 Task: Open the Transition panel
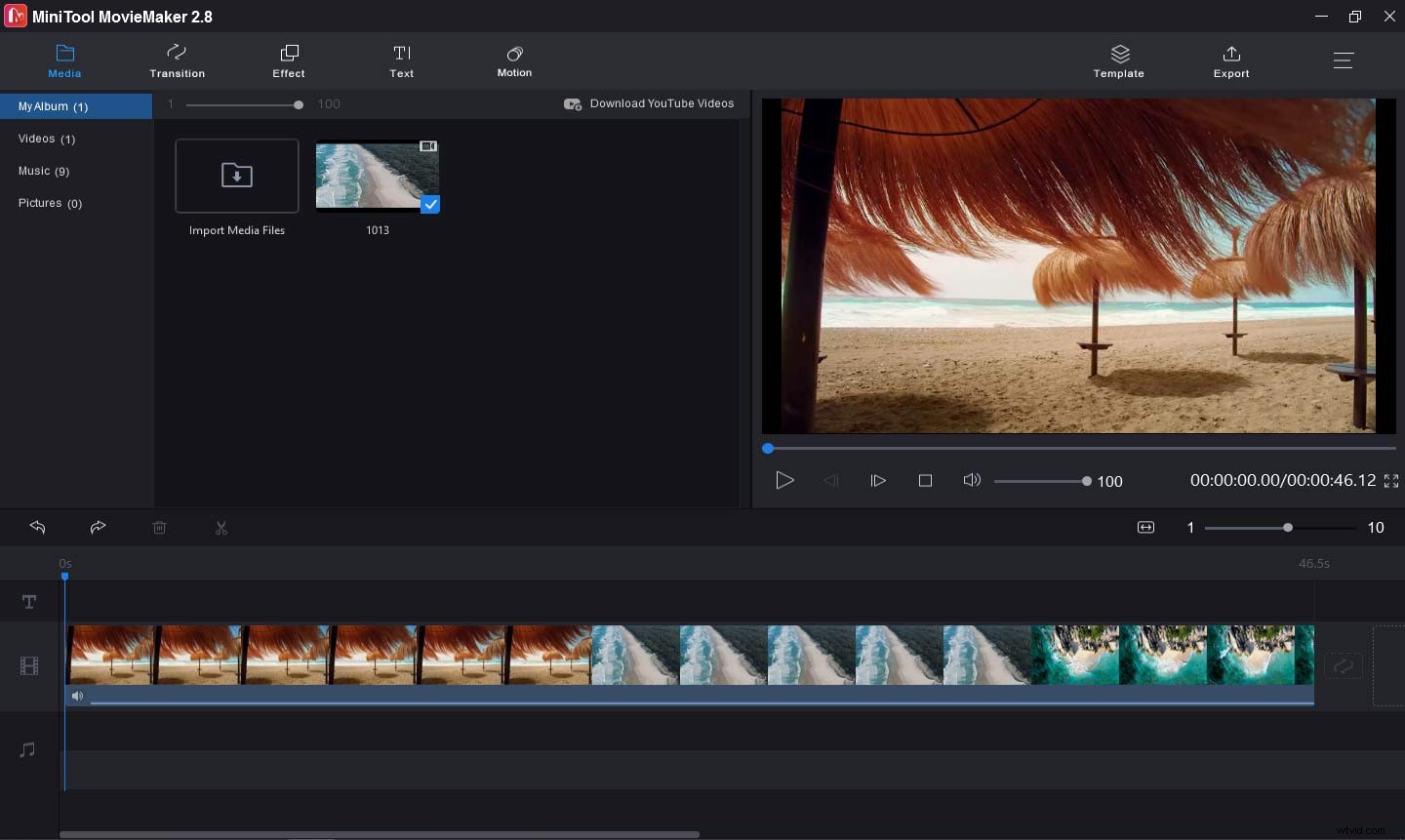pos(177,60)
